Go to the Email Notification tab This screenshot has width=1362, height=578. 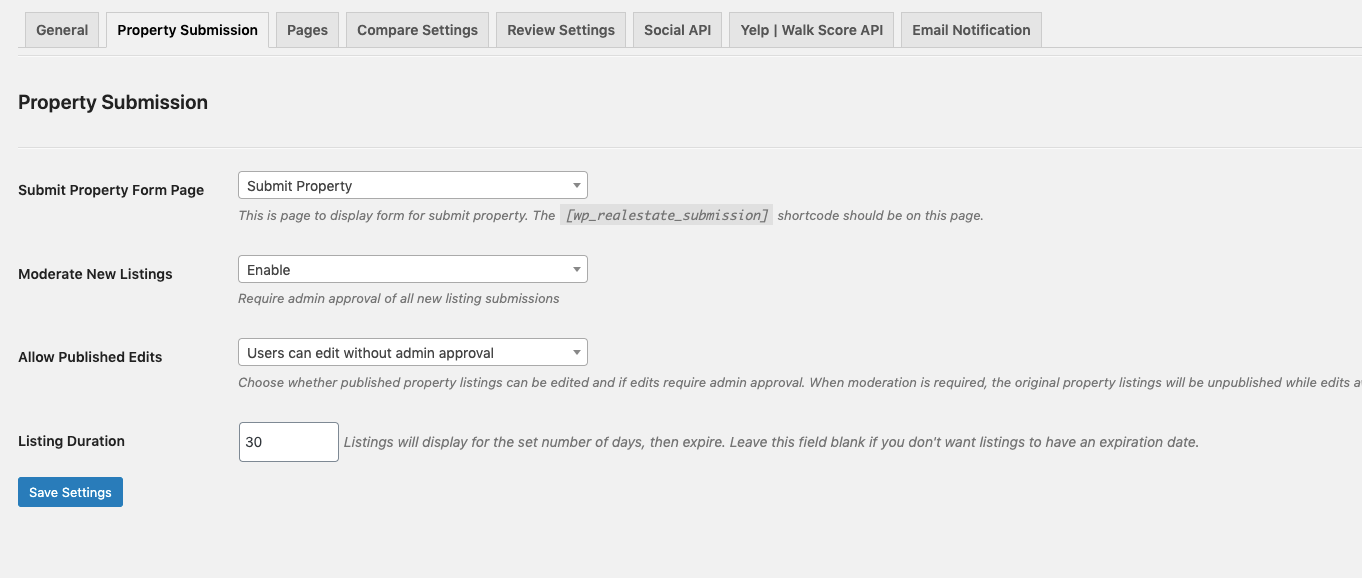coord(970,30)
